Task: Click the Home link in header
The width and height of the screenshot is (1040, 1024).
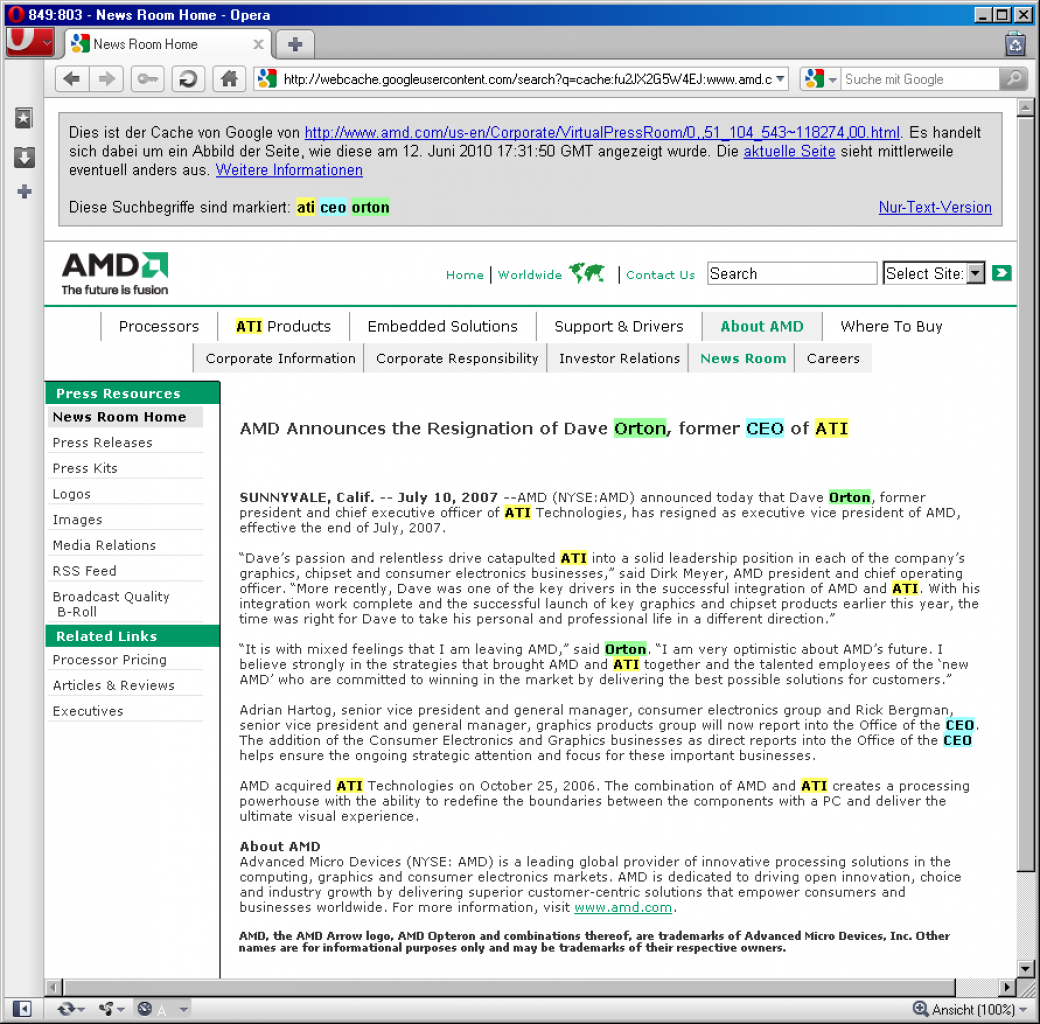Action: 464,275
